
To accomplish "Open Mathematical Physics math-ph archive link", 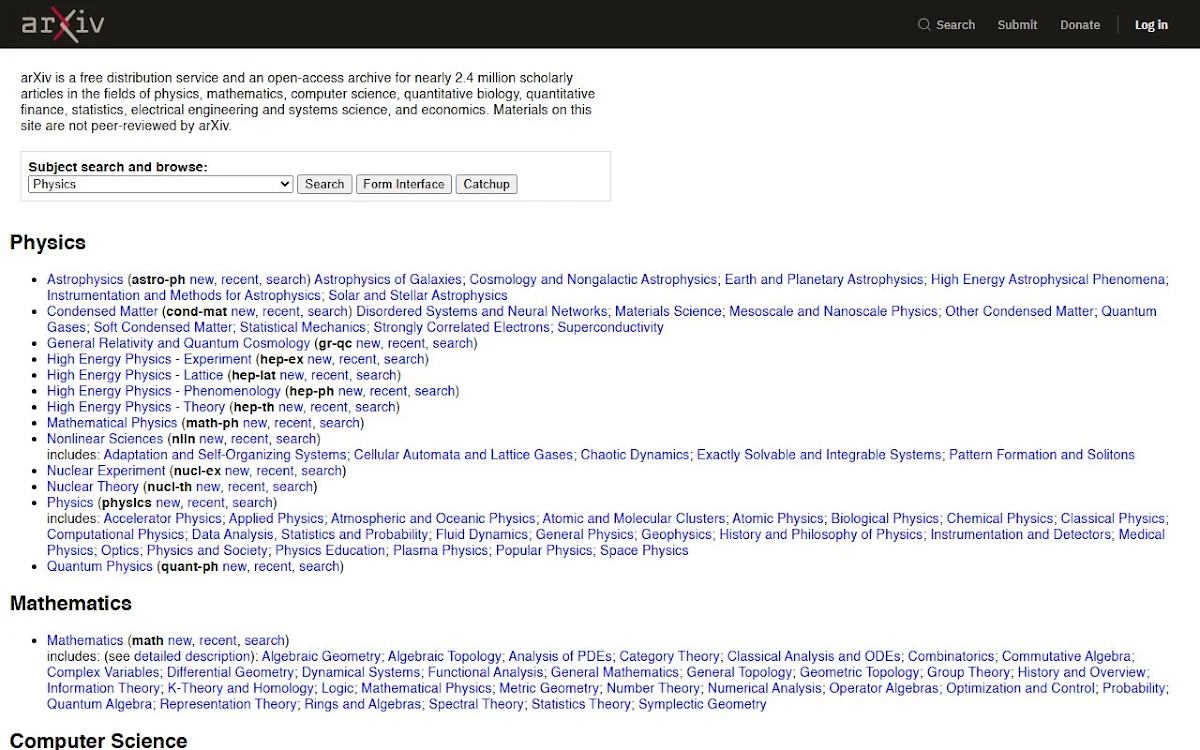I will [112, 423].
